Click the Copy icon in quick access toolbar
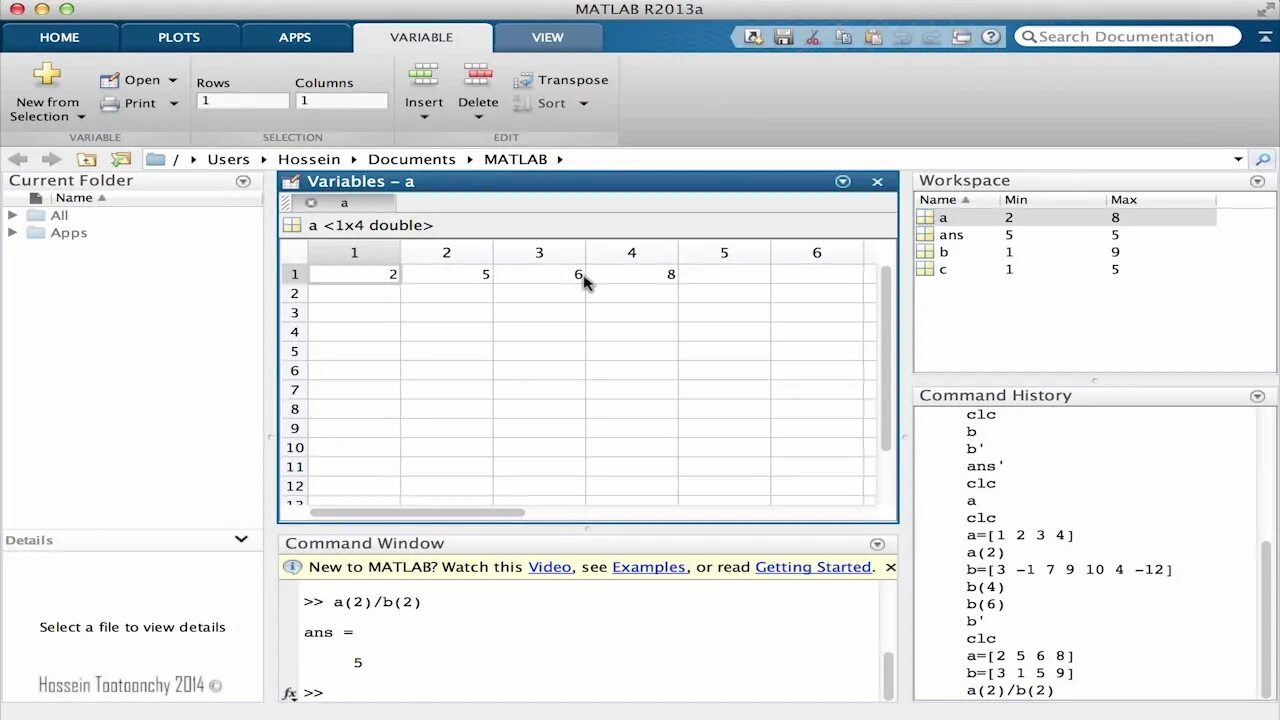This screenshot has width=1280, height=720. pos(843,37)
